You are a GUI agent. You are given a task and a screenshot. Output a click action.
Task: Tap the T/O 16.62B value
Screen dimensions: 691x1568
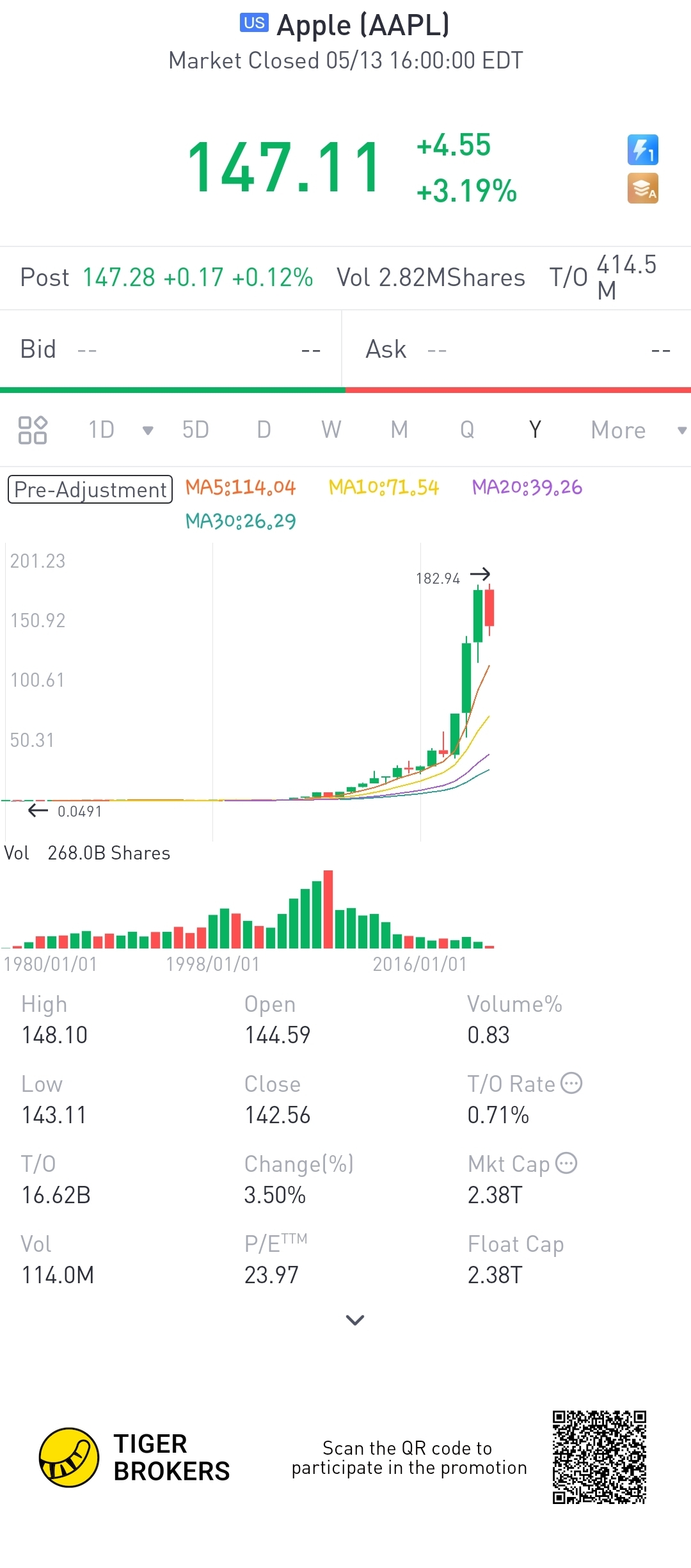click(x=56, y=1195)
